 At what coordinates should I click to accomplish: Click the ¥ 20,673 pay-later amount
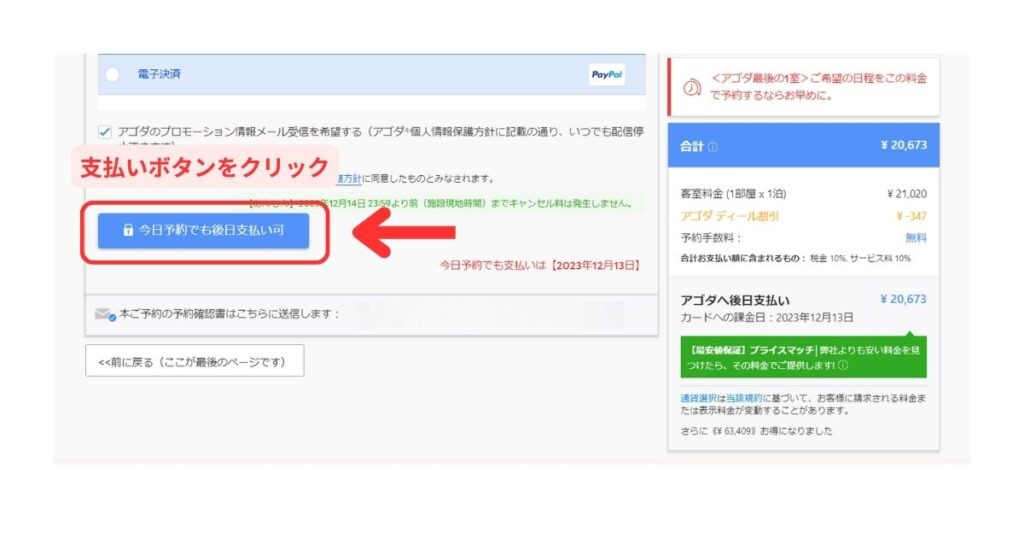tap(903, 299)
